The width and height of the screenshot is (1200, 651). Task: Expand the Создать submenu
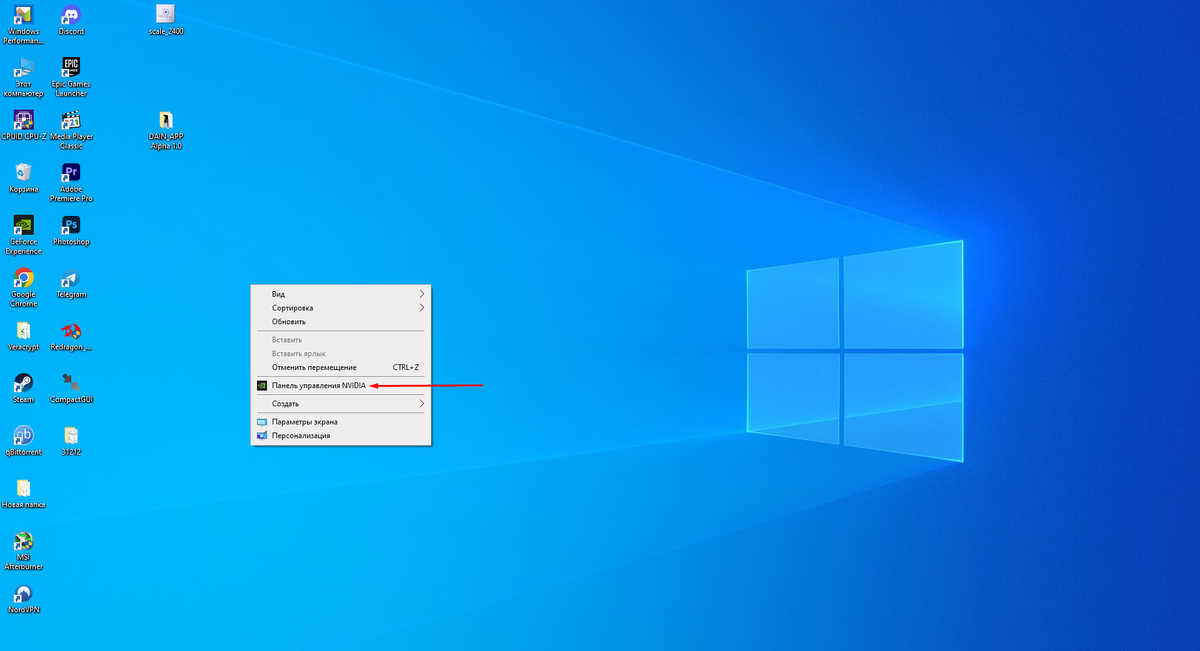click(341, 403)
